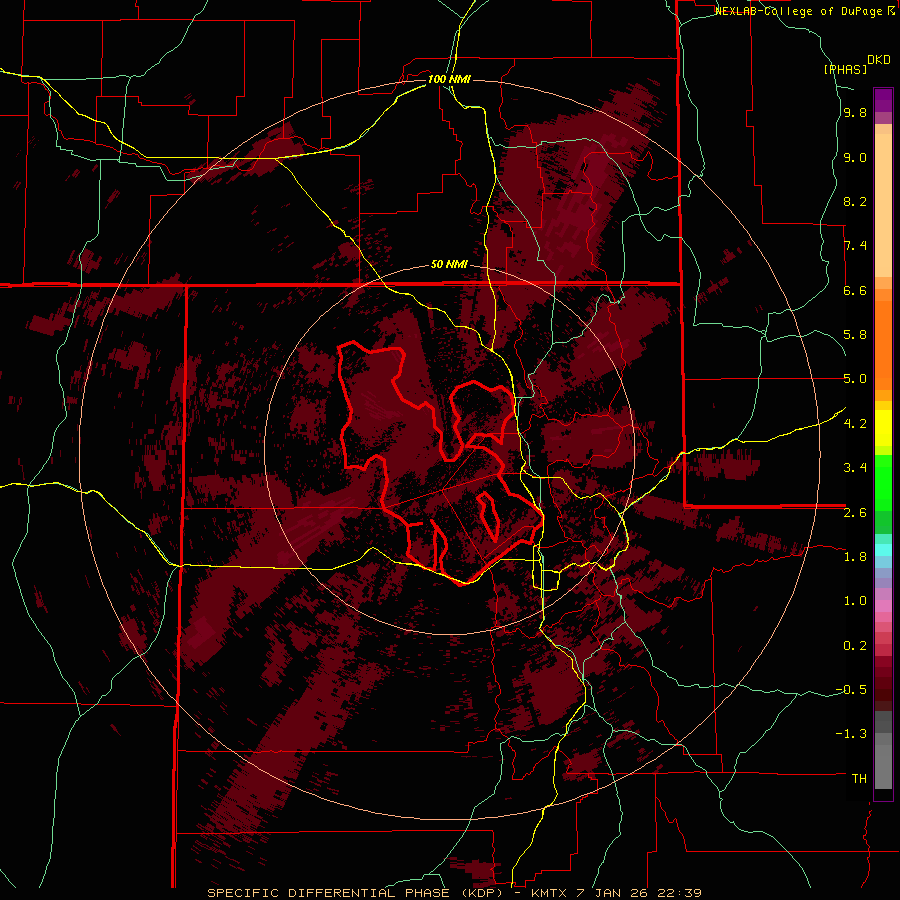
Task: Click the 6.6 scale value
Action: click(855, 290)
